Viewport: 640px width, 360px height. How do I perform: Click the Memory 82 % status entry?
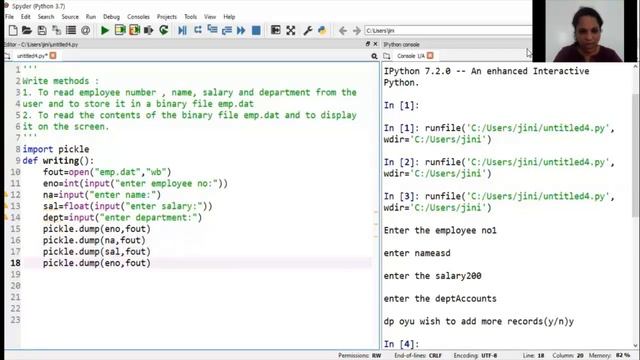pos(609,356)
